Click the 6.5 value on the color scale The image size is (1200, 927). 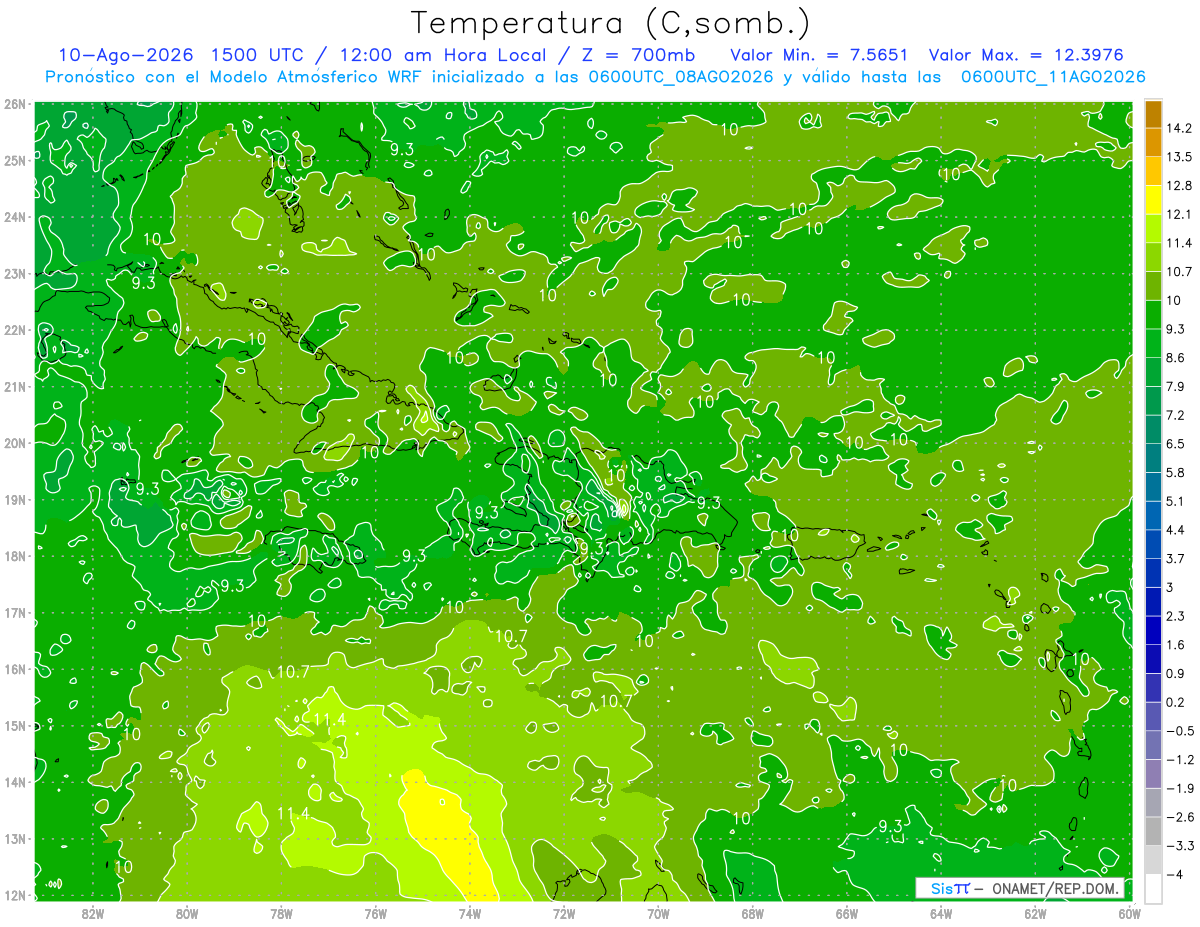[1177, 444]
